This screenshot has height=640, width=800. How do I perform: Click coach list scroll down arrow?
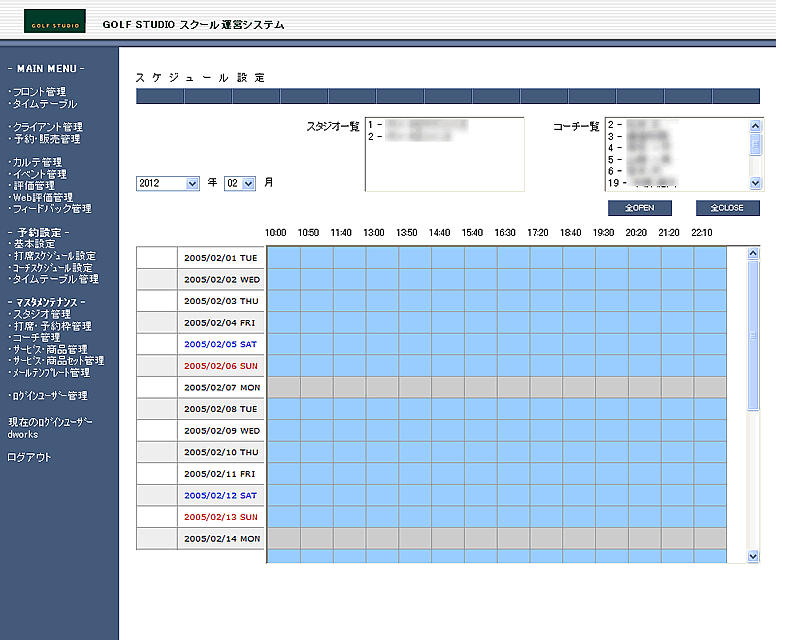(755, 183)
